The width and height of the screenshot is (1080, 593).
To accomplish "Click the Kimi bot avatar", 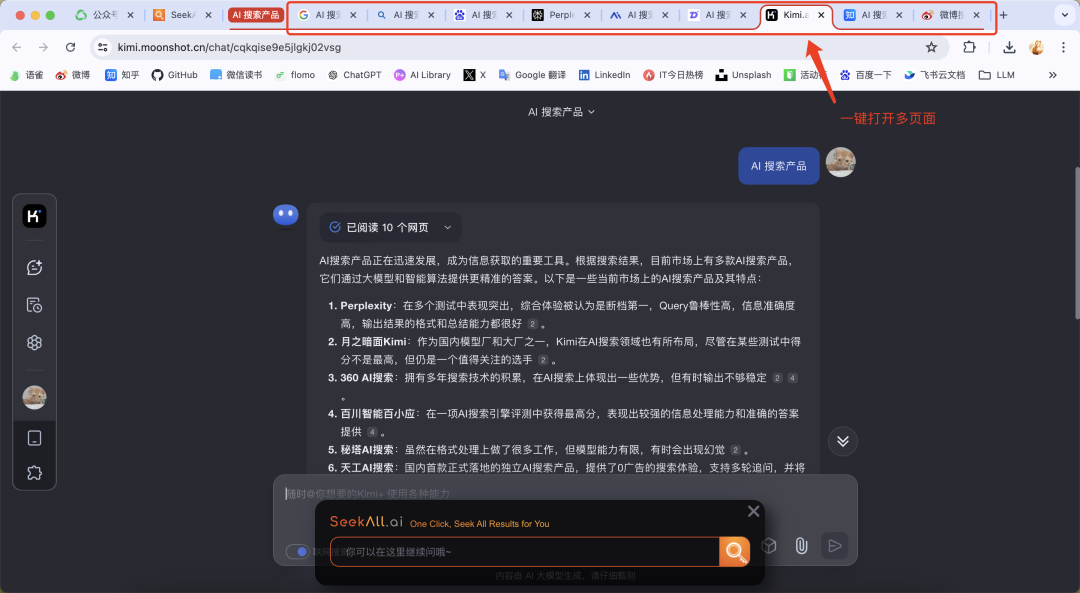I will (x=285, y=216).
